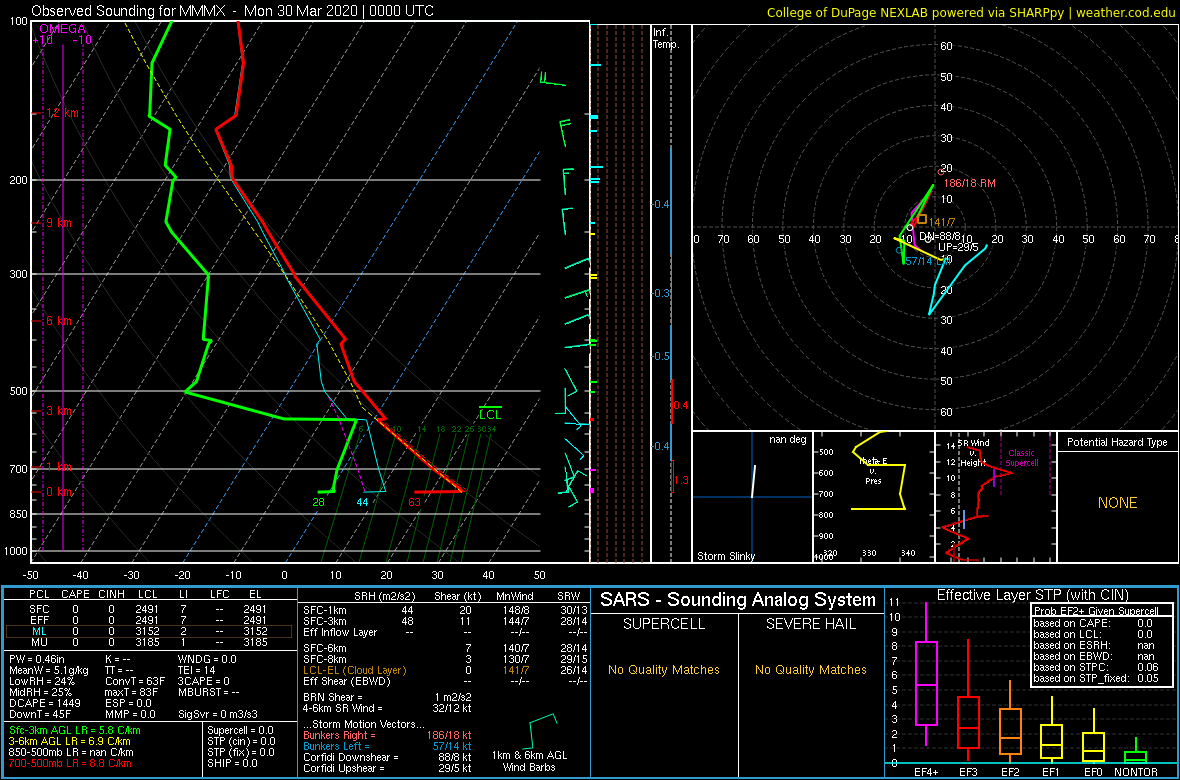Screen dimensions: 1180x780
Task: Click the Classic Supercell label
Action: point(1022,458)
